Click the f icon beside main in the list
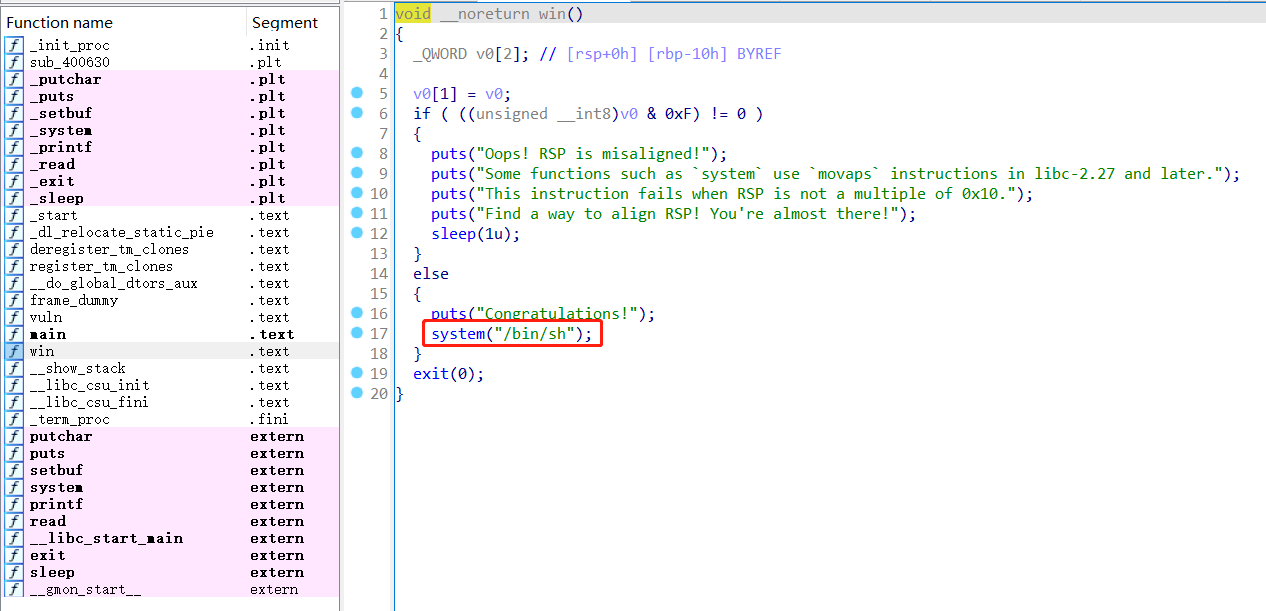 pos(13,334)
